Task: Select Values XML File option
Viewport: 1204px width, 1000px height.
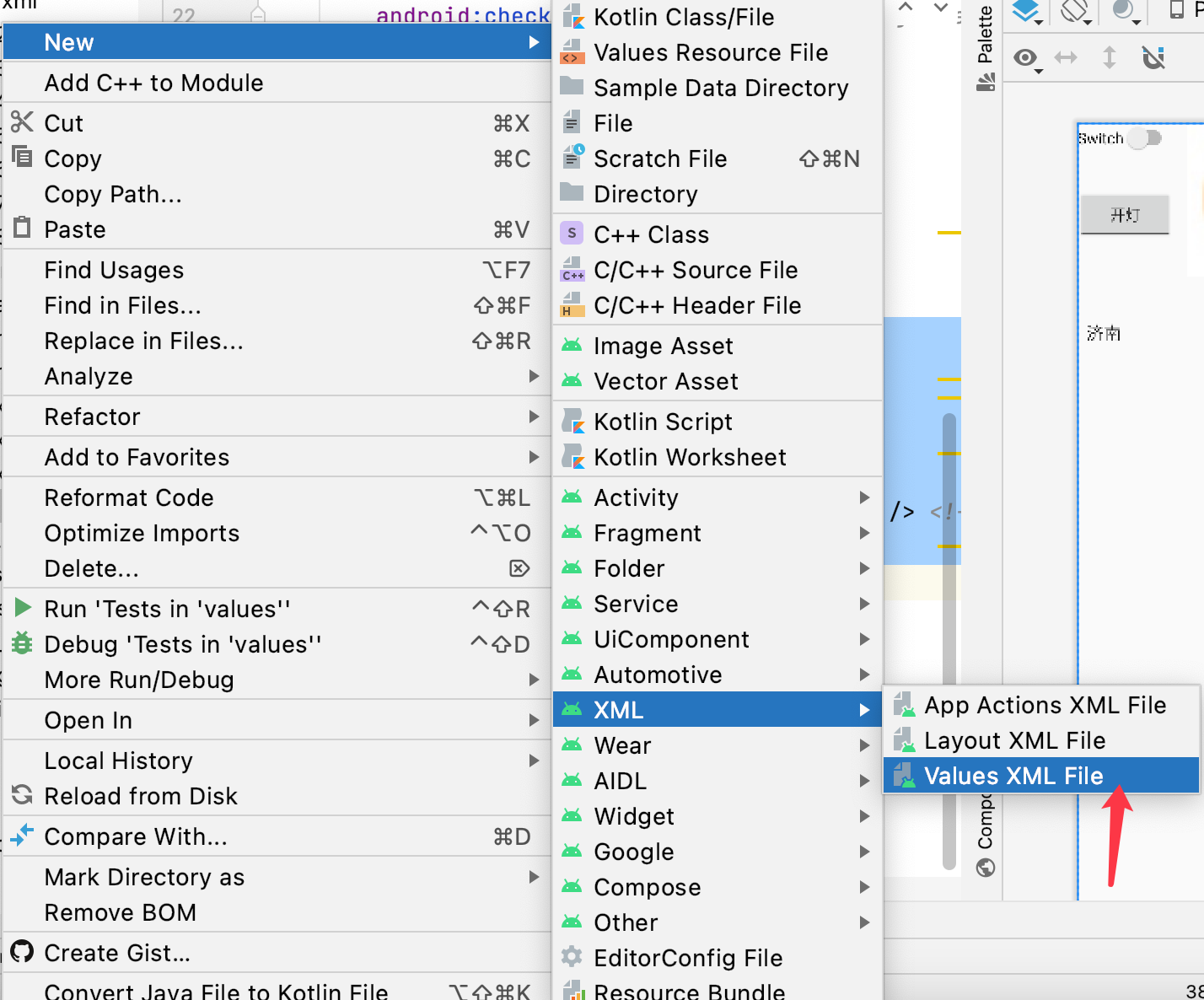Action: point(1040,776)
